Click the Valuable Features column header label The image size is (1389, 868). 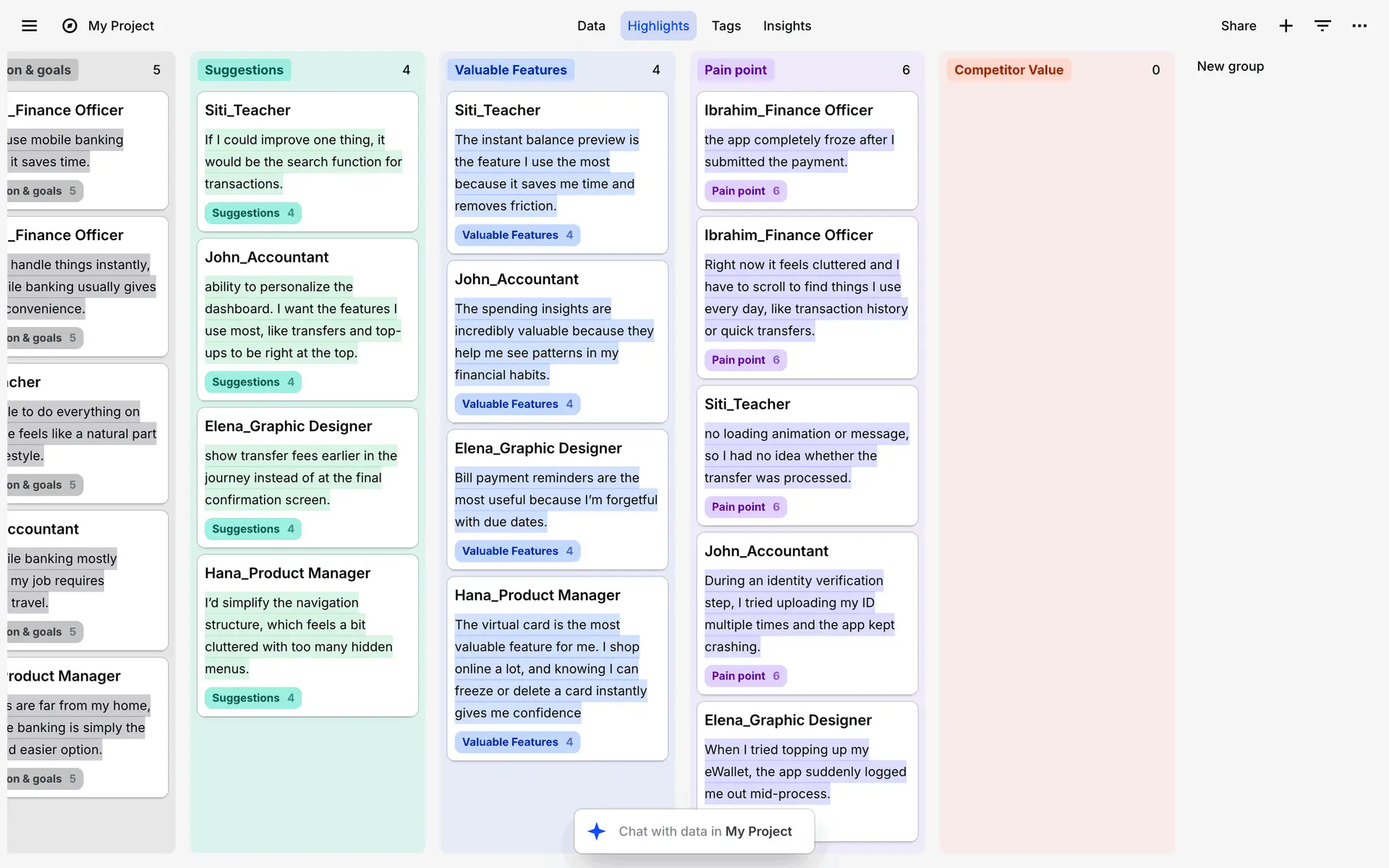510,70
